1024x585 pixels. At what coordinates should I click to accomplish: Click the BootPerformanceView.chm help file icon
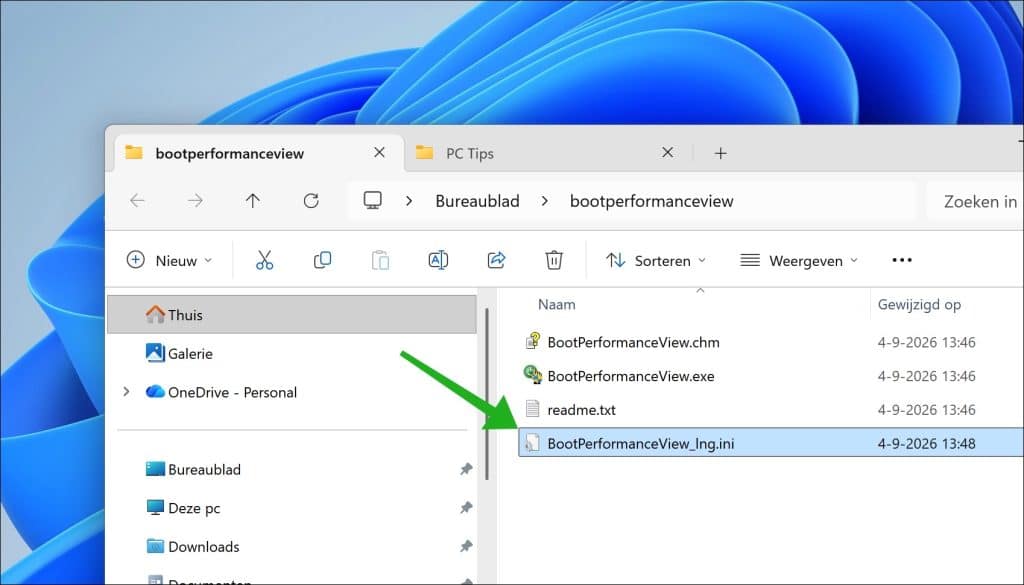click(533, 341)
